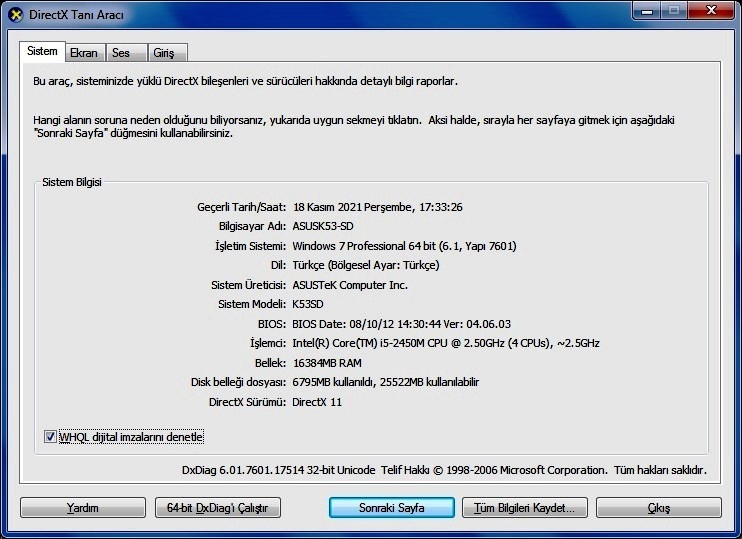Select system model value K53SD

pos(308,304)
